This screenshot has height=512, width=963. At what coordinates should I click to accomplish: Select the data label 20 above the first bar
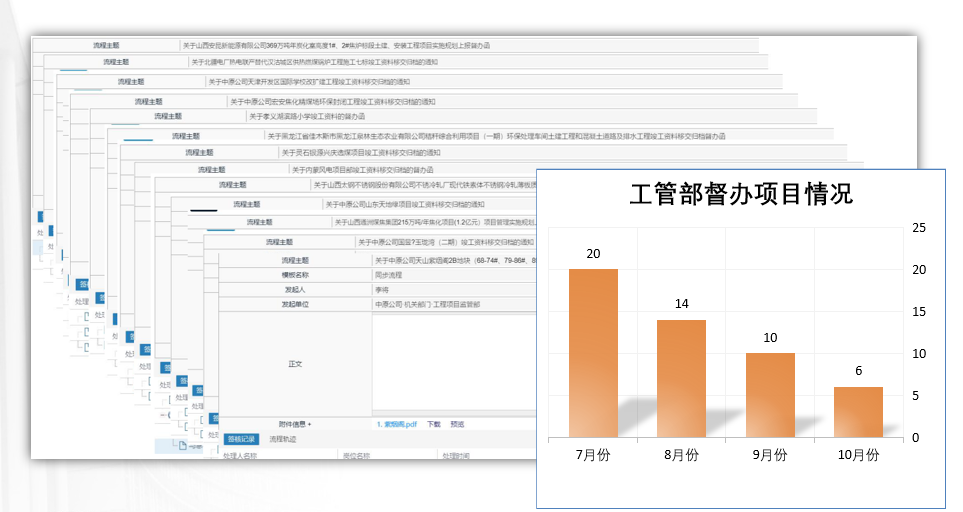(x=593, y=254)
